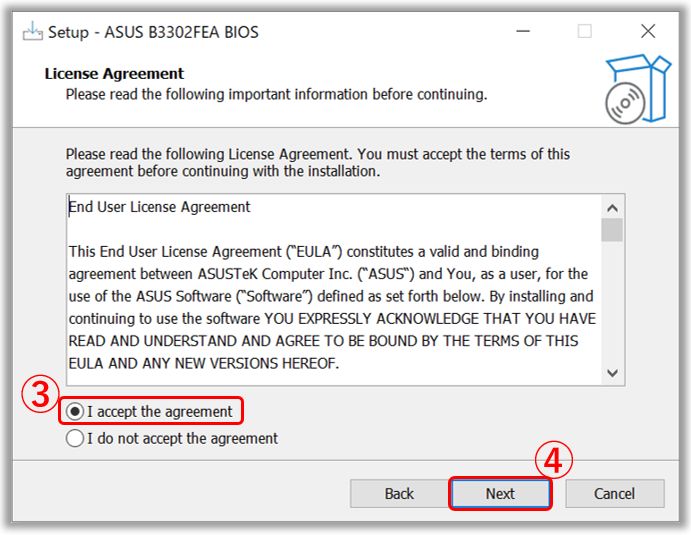Click the license text scroll up arrow

point(612,208)
